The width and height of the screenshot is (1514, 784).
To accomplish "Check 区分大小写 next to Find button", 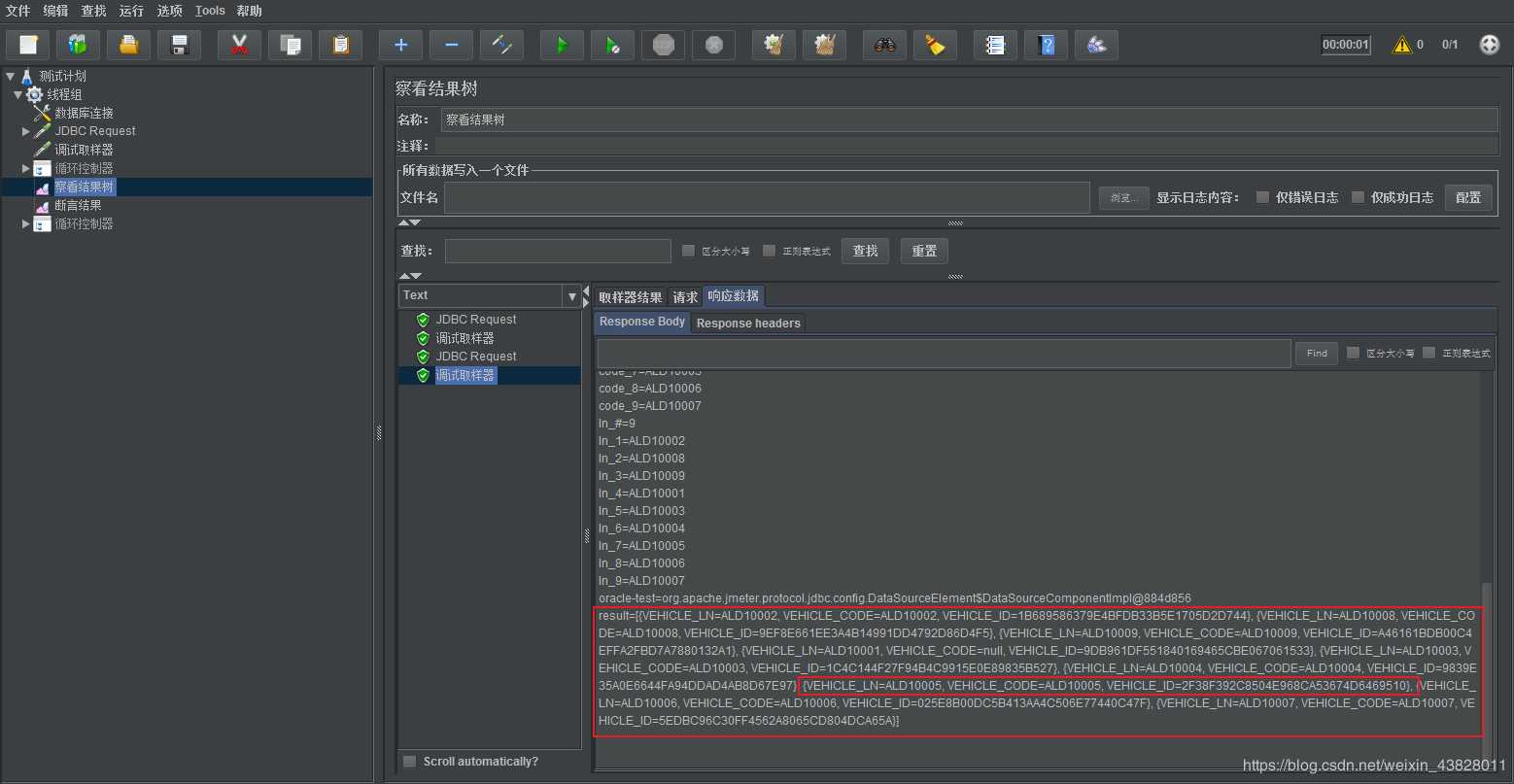I will [x=1353, y=353].
